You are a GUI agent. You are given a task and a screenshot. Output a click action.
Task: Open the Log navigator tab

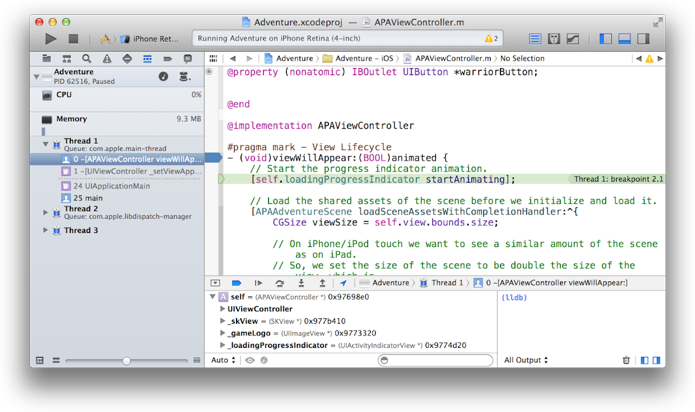point(187,58)
